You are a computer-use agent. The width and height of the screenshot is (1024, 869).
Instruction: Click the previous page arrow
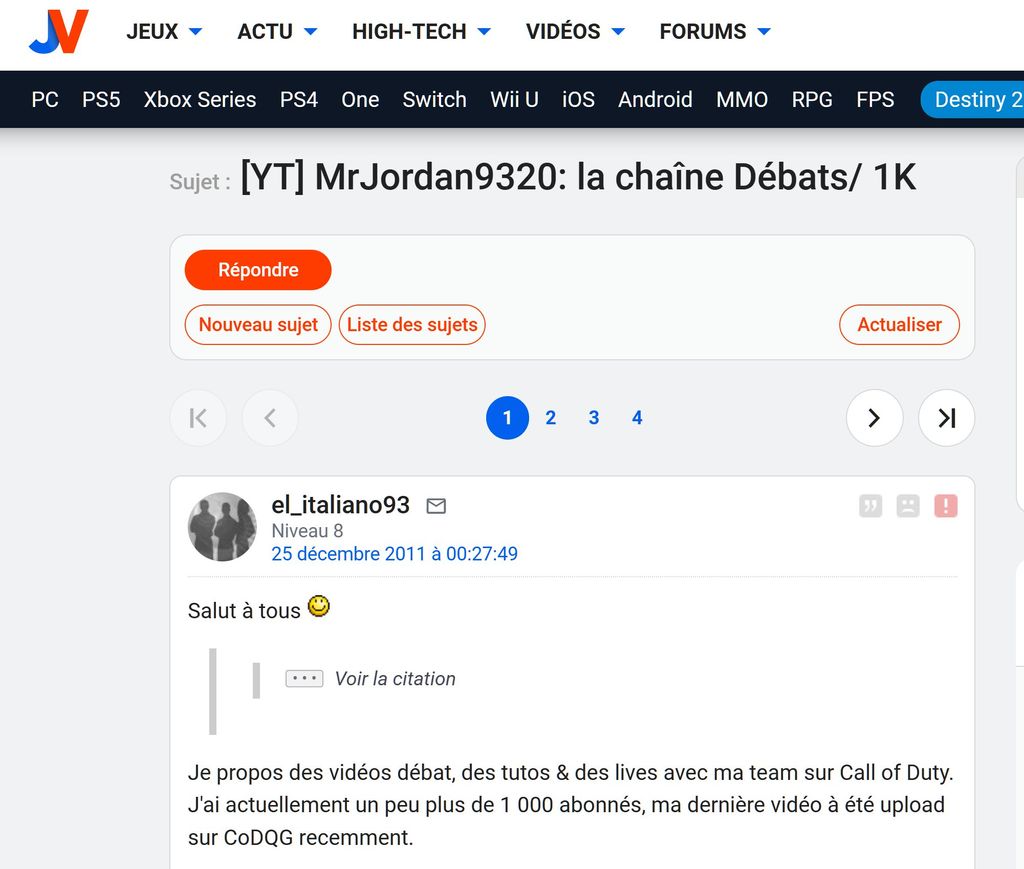[270, 418]
